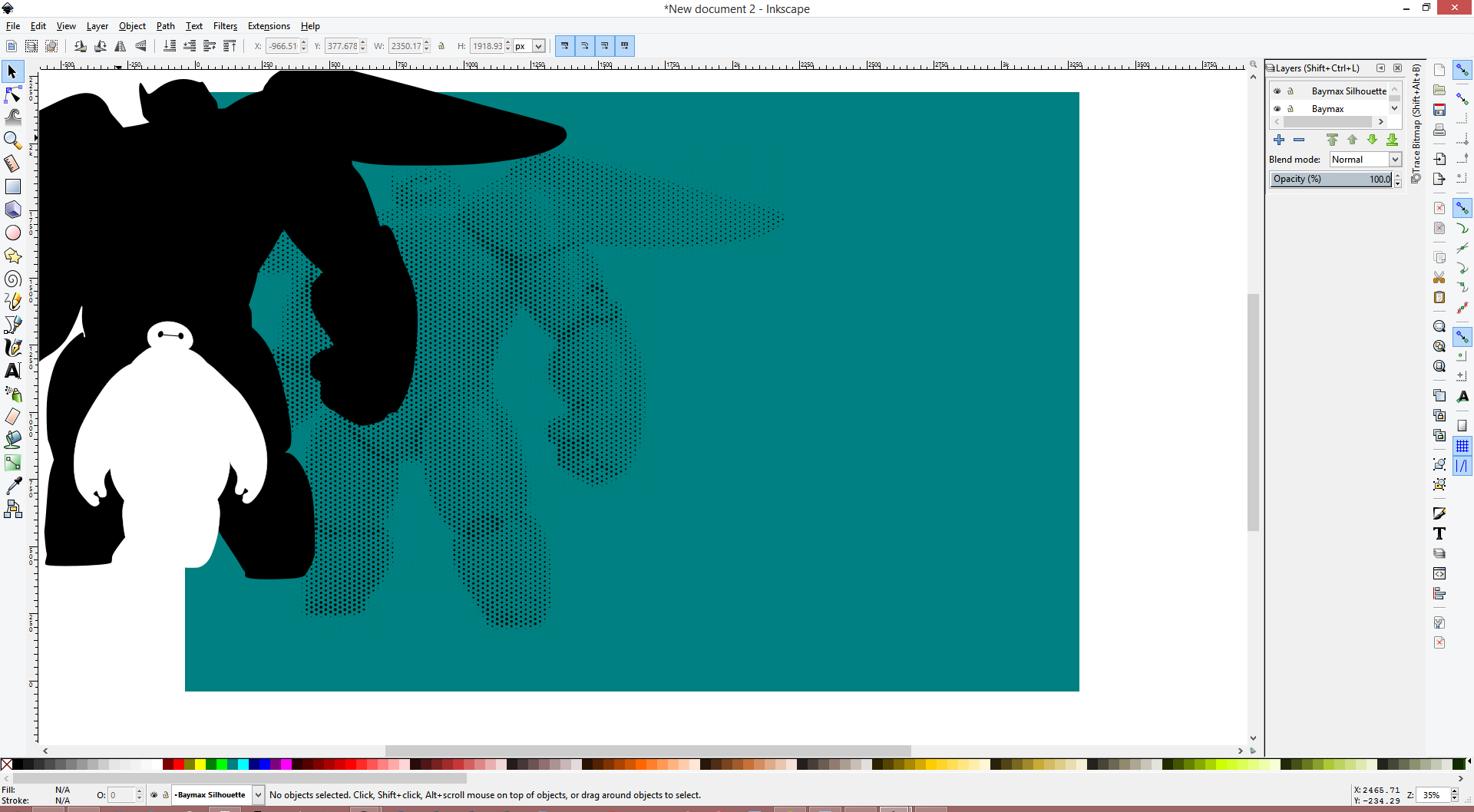Toggle width/height ratio lock
The width and height of the screenshot is (1474, 812).
[441, 46]
